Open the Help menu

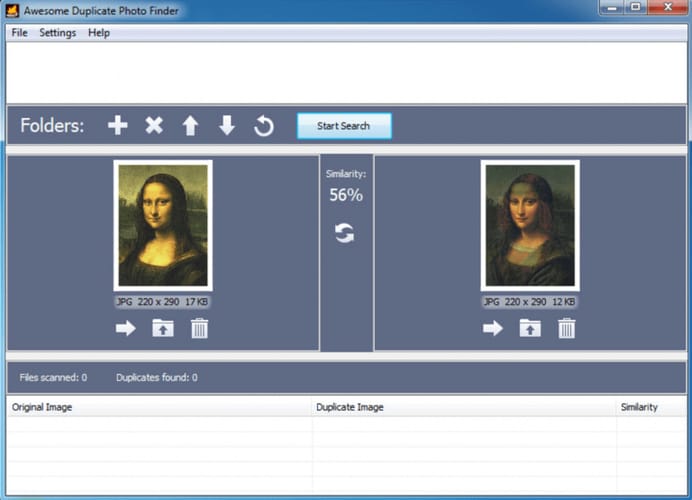point(99,33)
